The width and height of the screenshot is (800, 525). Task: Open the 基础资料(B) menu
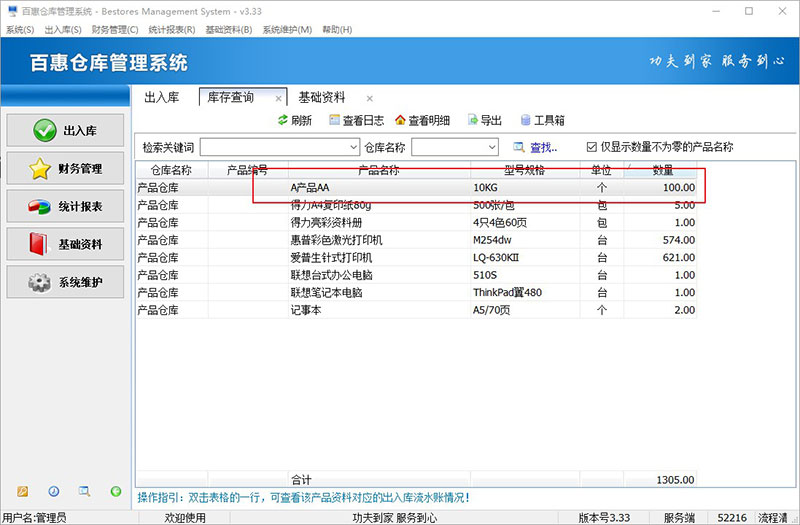[229, 30]
